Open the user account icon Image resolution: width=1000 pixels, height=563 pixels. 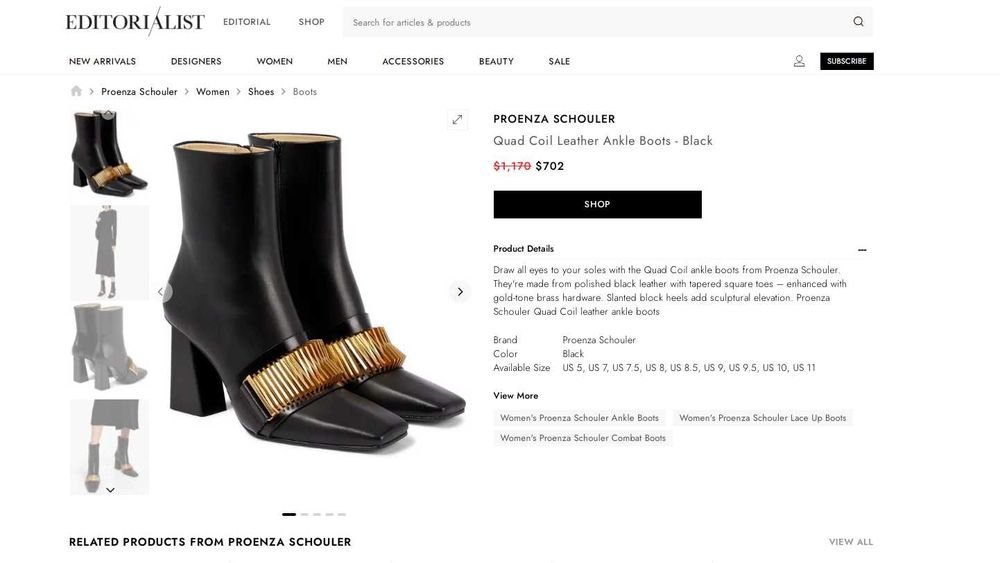pyautogui.click(x=799, y=61)
